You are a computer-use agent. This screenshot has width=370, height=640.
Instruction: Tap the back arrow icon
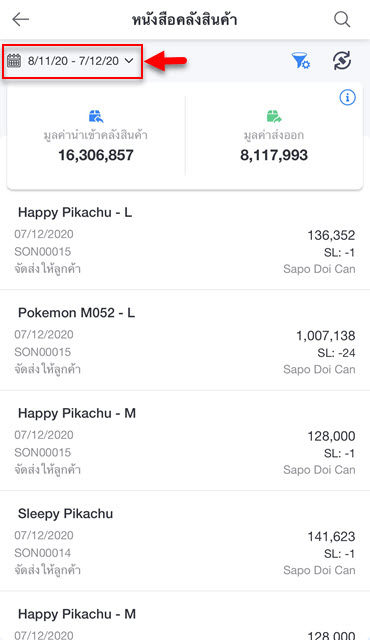click(x=20, y=19)
